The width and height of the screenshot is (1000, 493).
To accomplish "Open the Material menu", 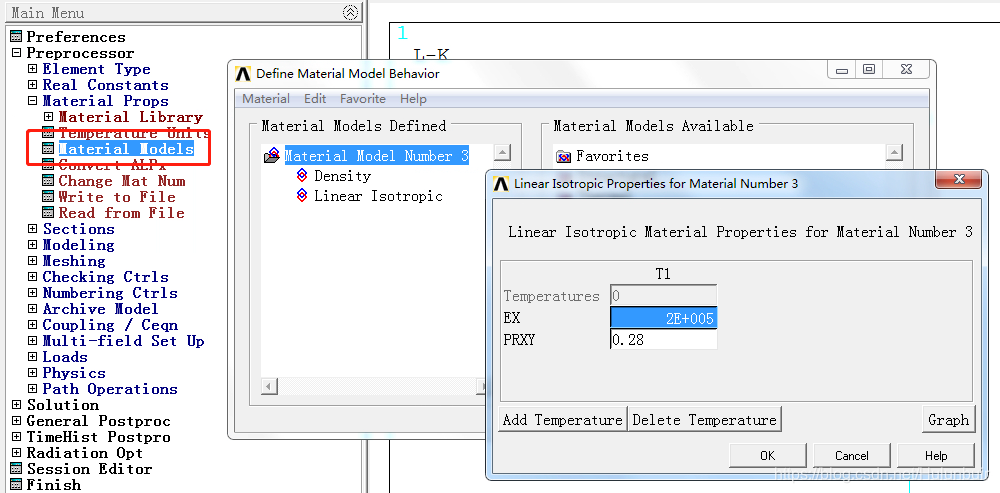I will point(266,99).
